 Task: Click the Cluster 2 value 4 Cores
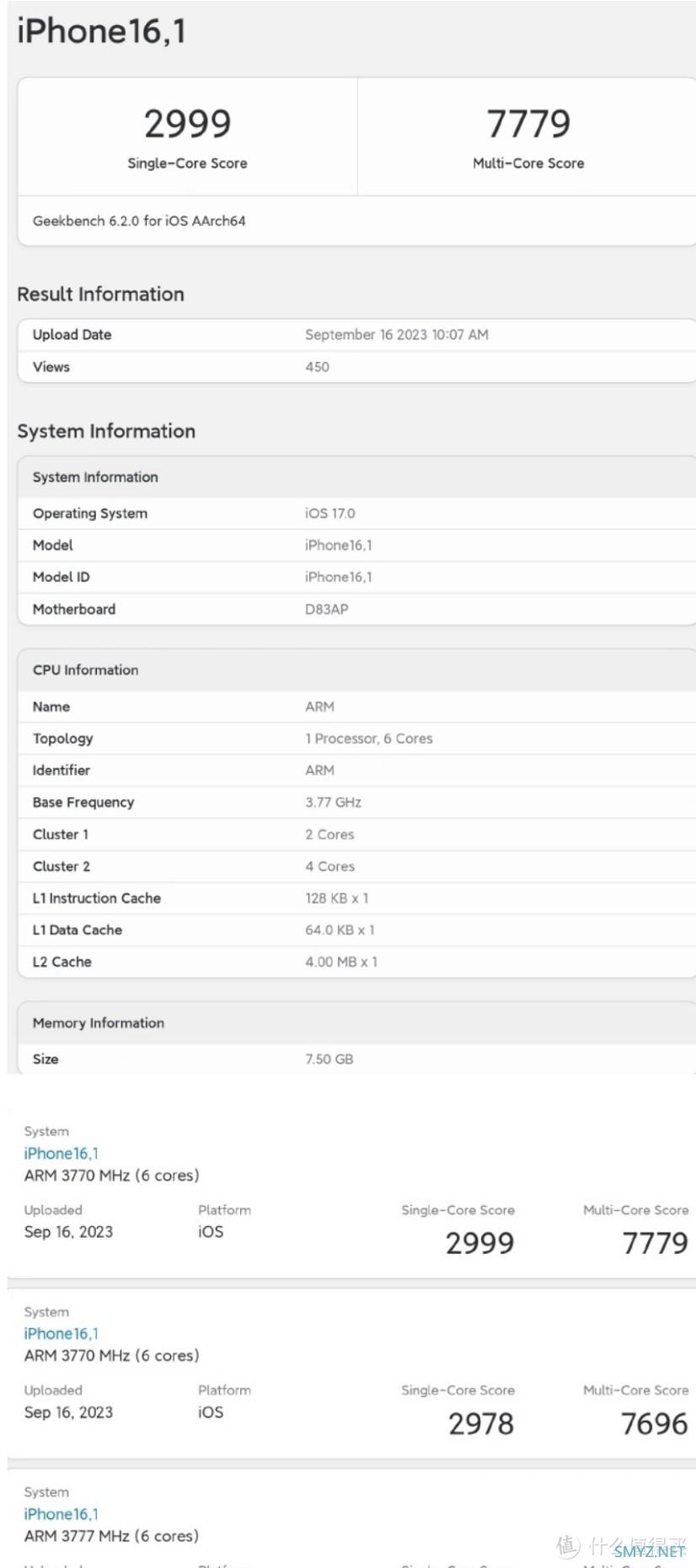(x=329, y=867)
